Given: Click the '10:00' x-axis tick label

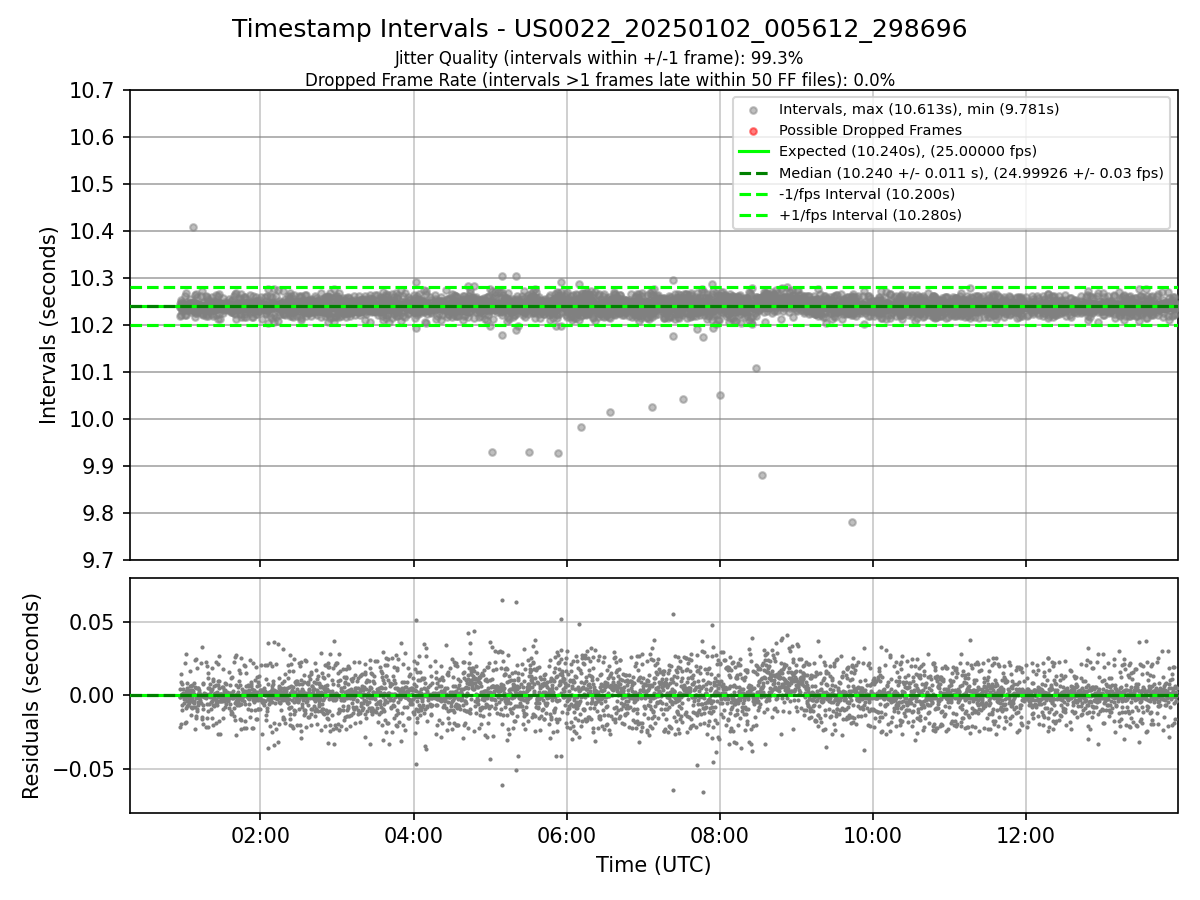Looking at the screenshot, I should pos(873,836).
